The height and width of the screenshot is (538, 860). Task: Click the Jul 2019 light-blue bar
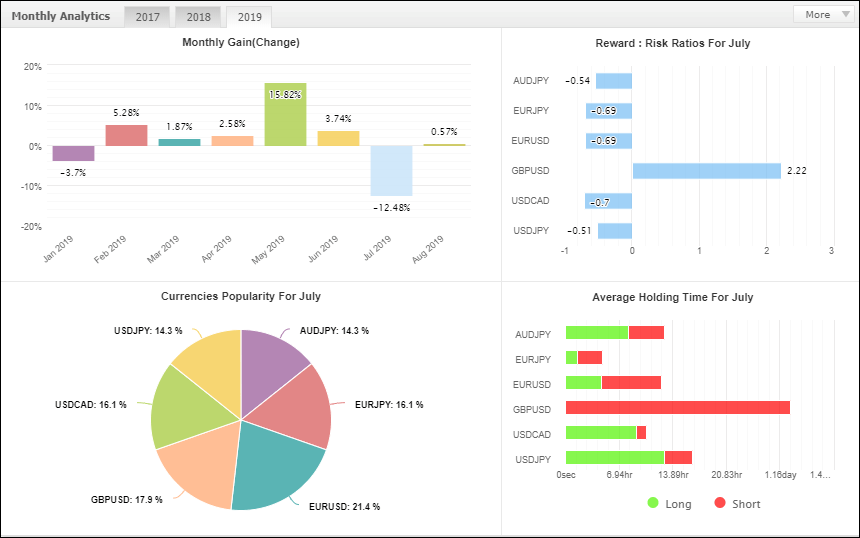pos(392,171)
